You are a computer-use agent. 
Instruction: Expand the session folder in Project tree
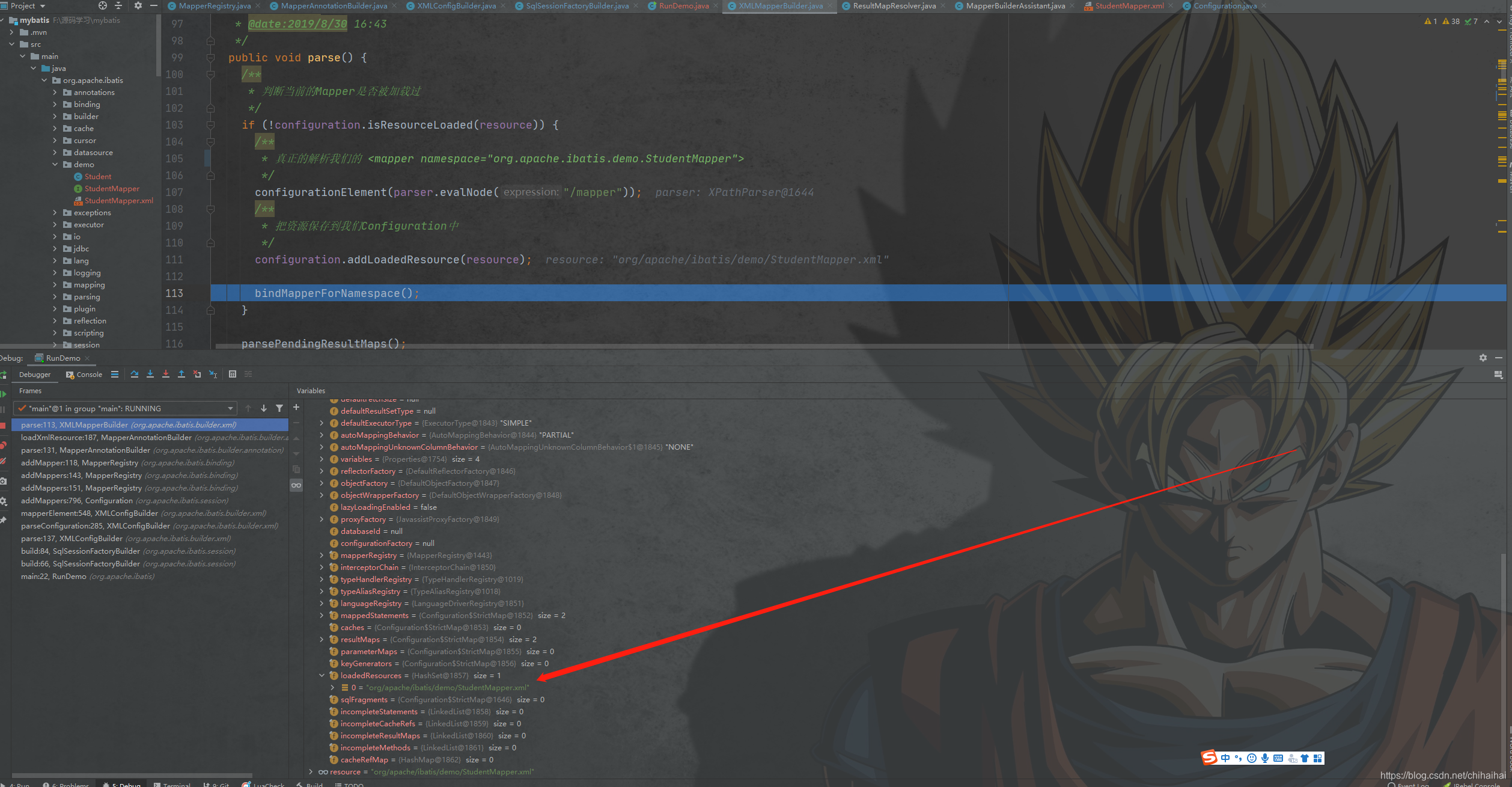pos(55,345)
